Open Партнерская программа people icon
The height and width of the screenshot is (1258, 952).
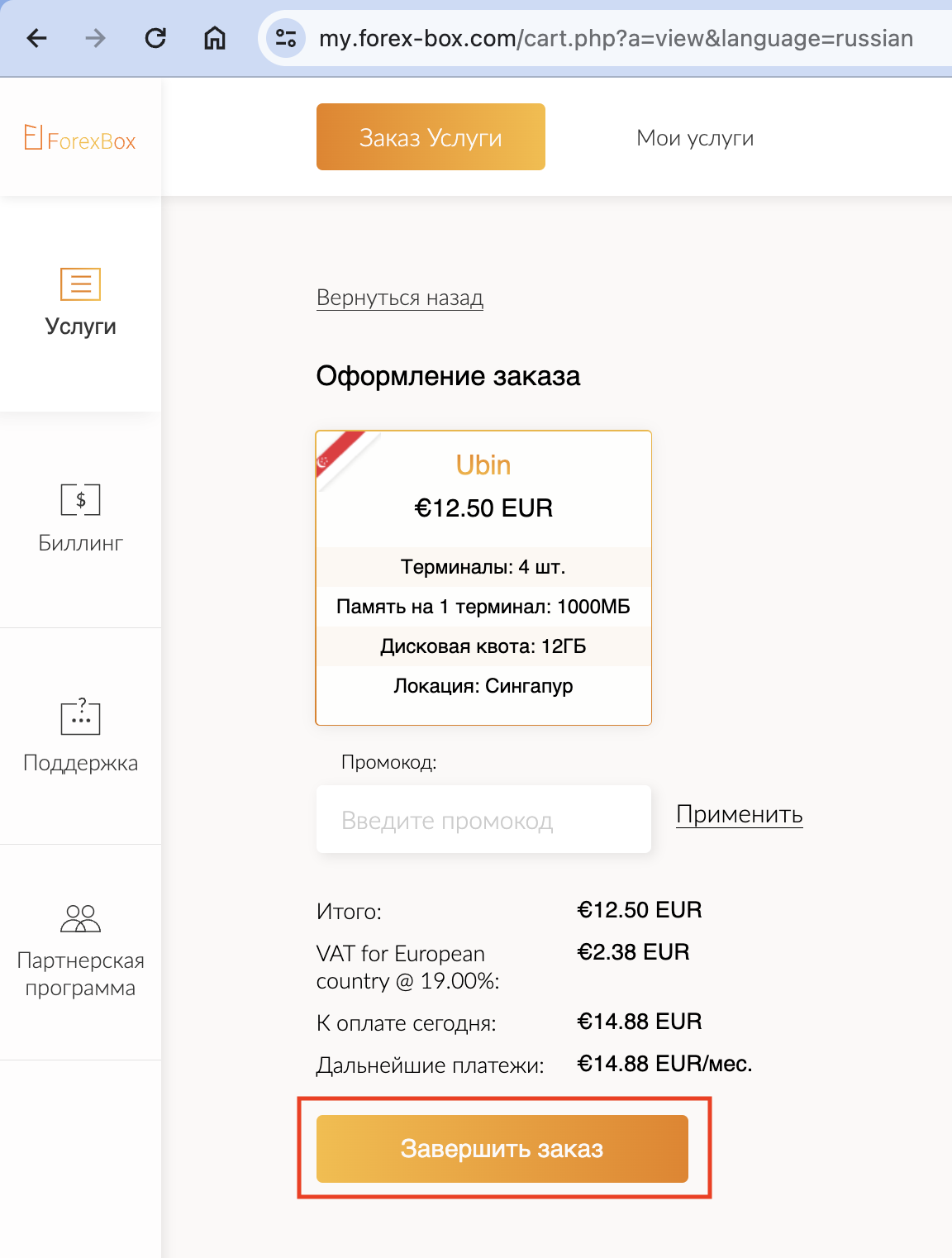pyautogui.click(x=80, y=918)
